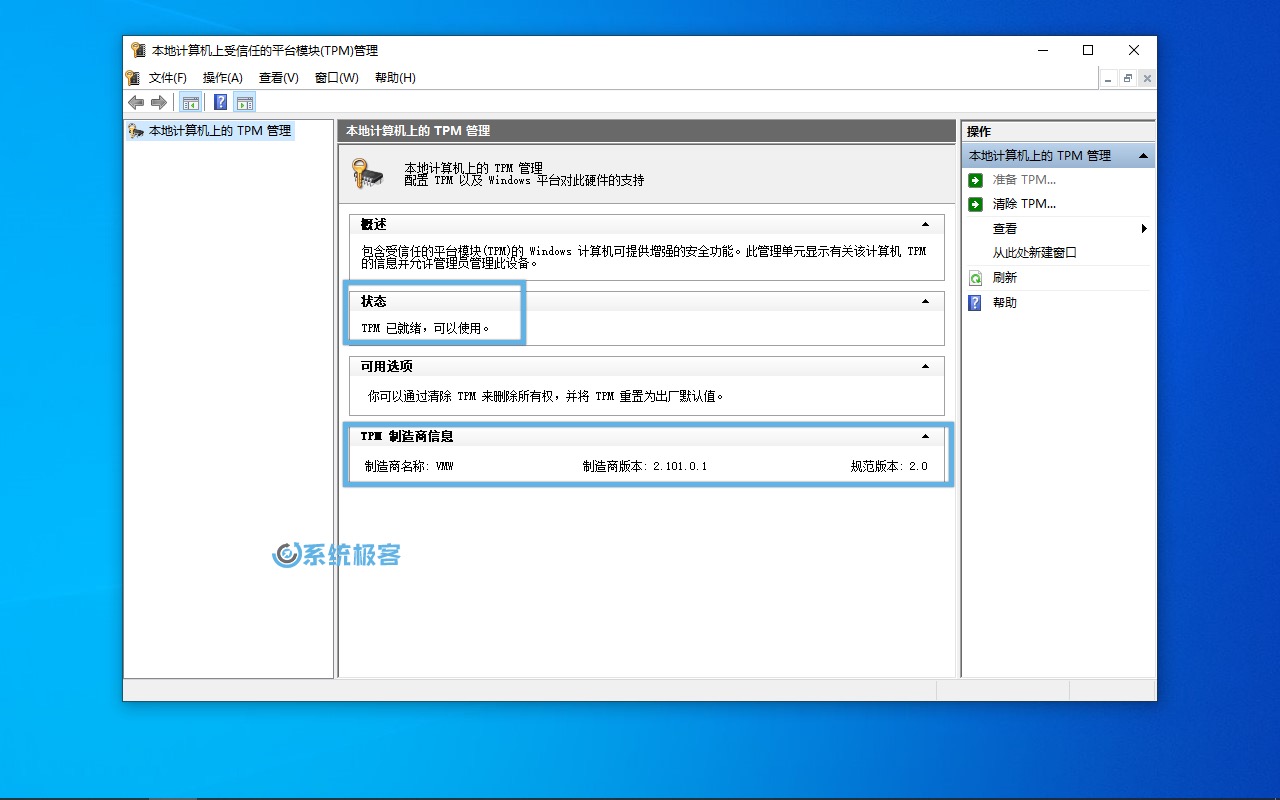Click the blue Help question-mark toolbar icon
Screen dimensions: 1280x800
click(x=220, y=102)
